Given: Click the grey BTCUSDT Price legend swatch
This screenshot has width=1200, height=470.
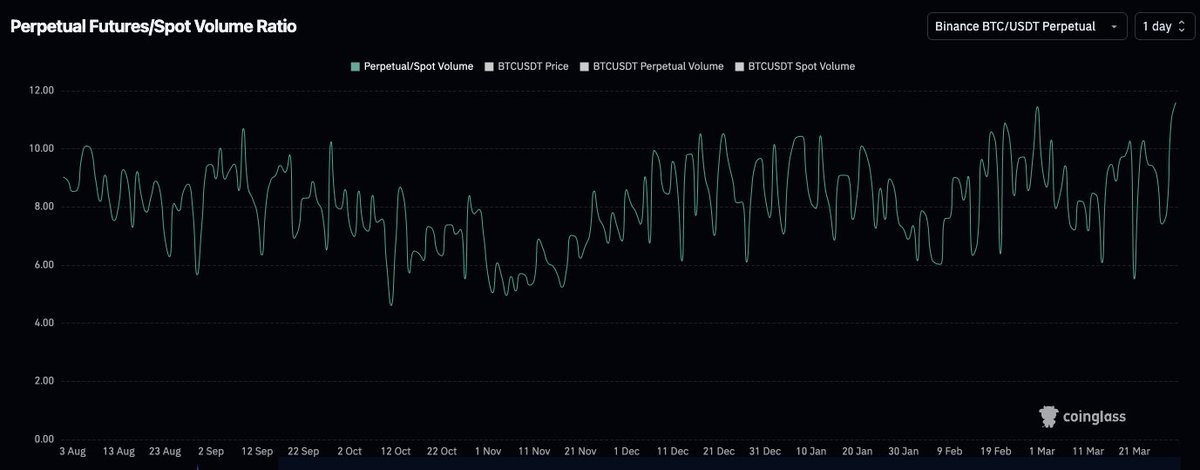Looking at the screenshot, I should tap(489, 67).
